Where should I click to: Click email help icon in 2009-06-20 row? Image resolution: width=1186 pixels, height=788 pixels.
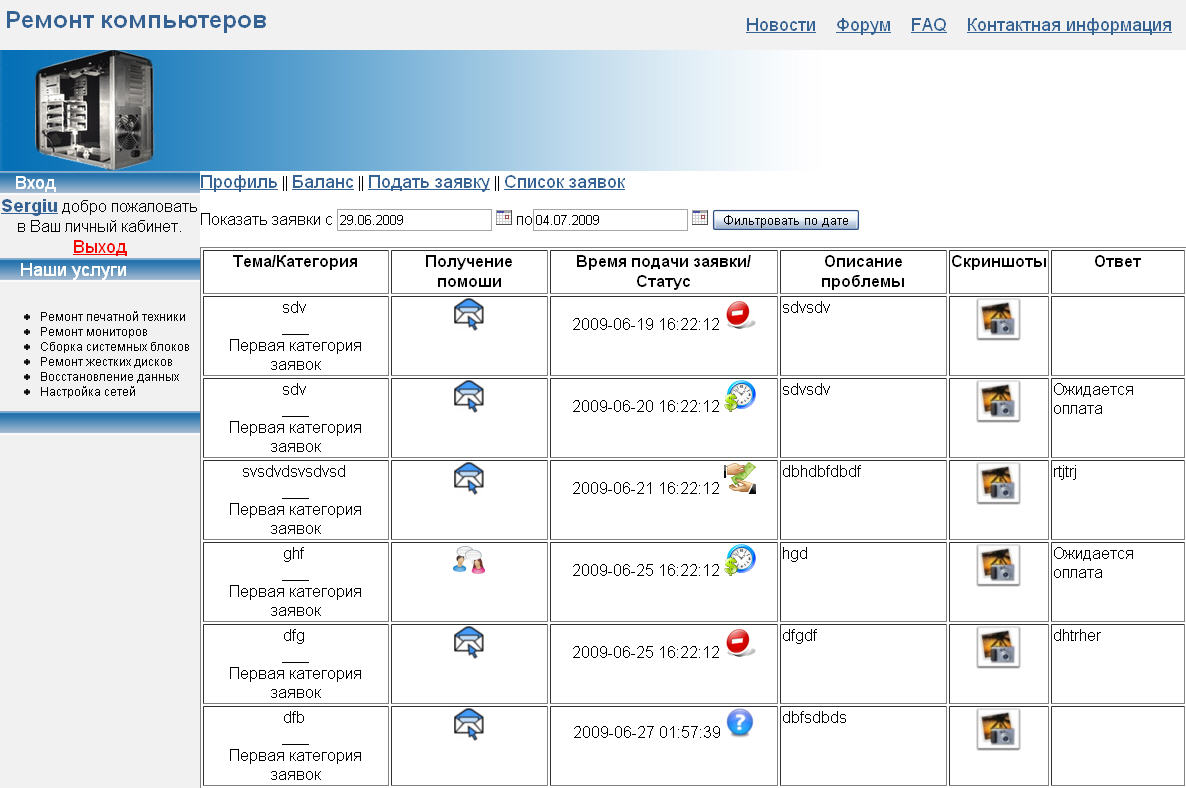(469, 396)
